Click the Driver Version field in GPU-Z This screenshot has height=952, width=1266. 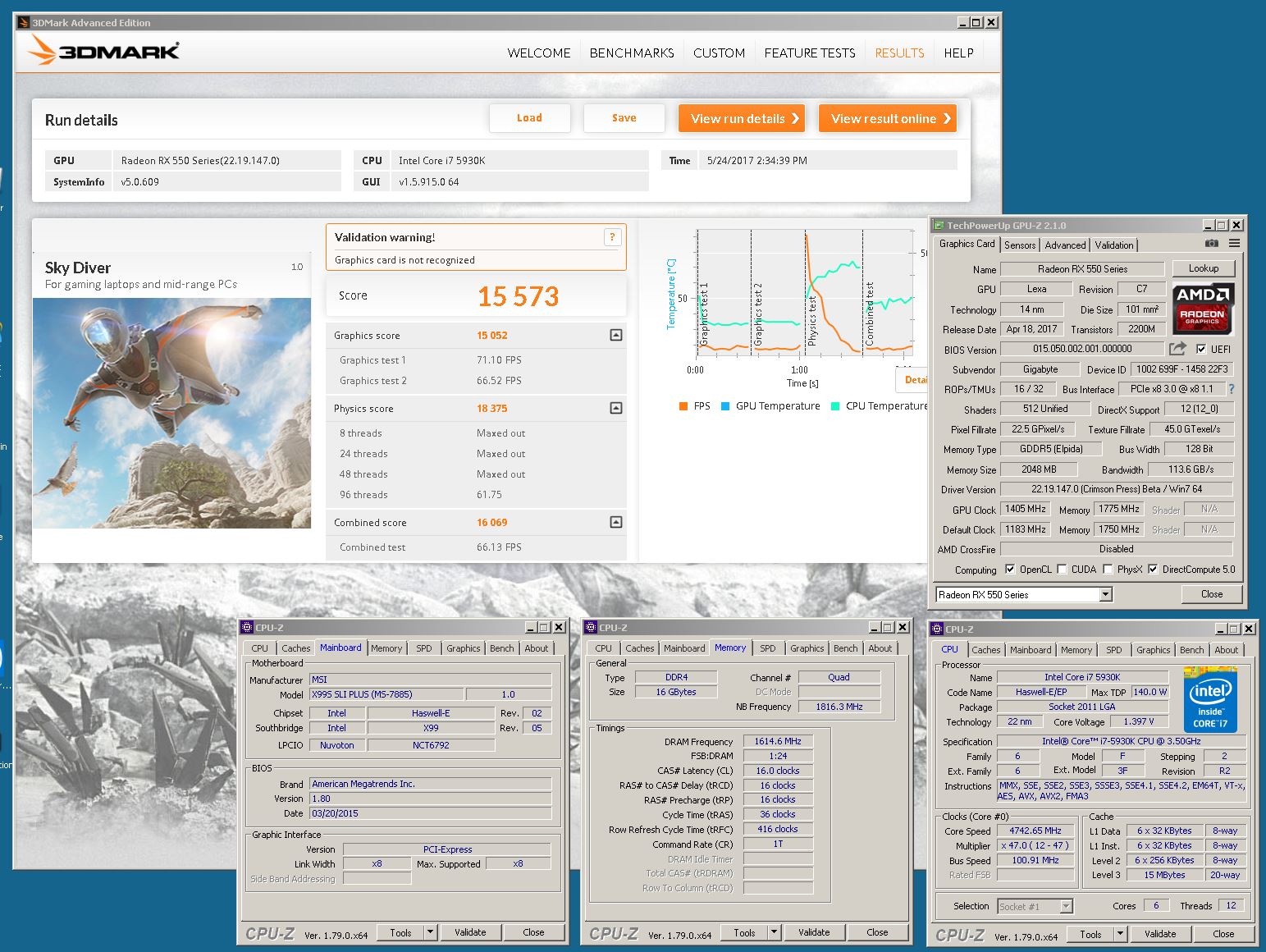coord(1117,489)
